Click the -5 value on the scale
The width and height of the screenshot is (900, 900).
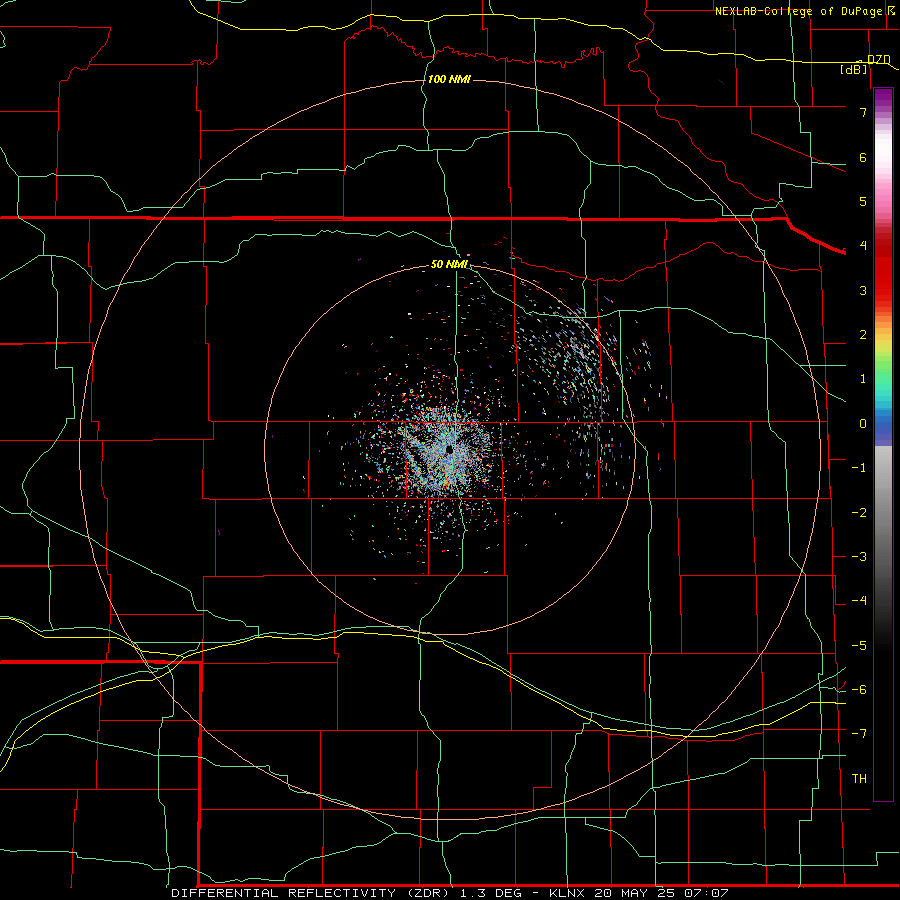[x=859, y=646]
